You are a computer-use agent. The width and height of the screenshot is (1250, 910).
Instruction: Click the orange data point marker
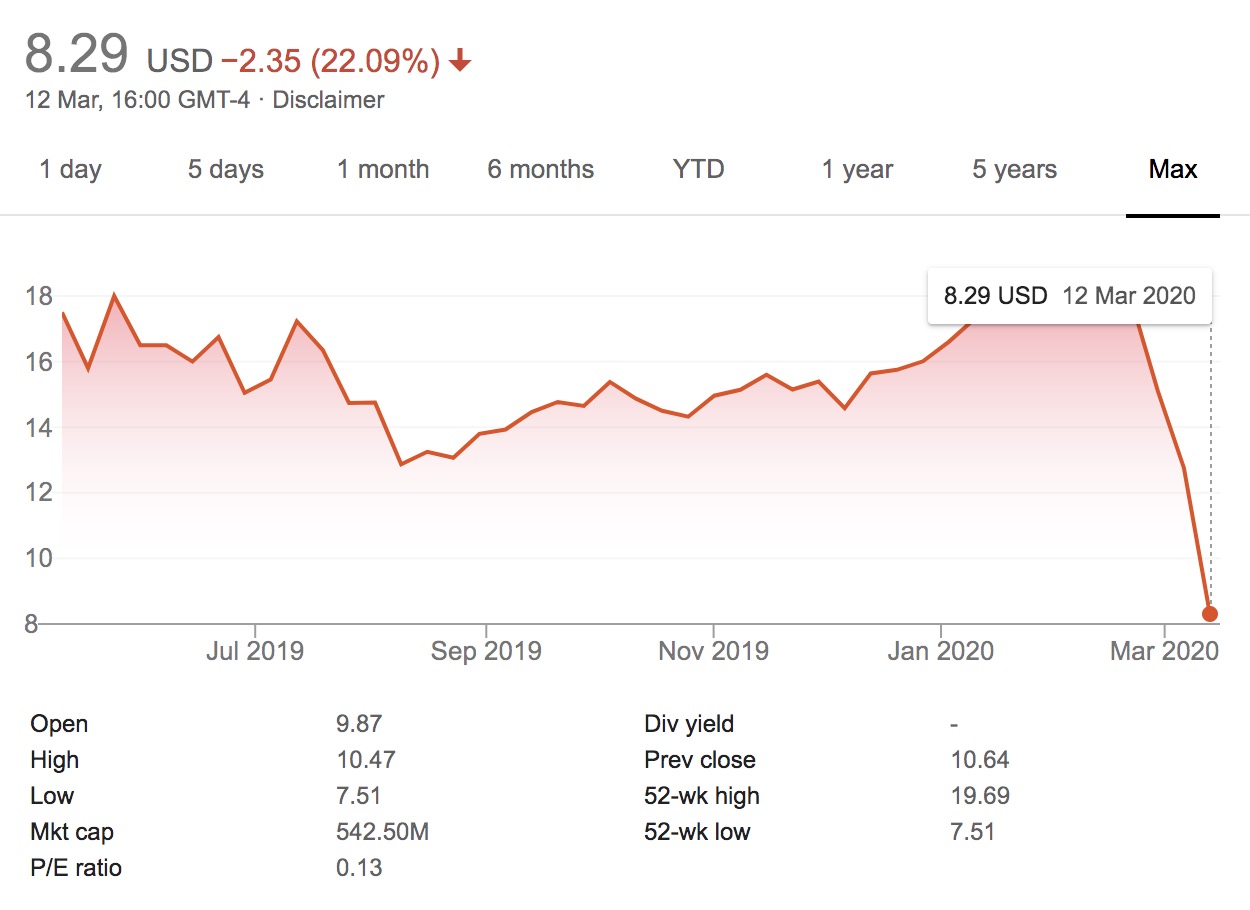[1210, 613]
